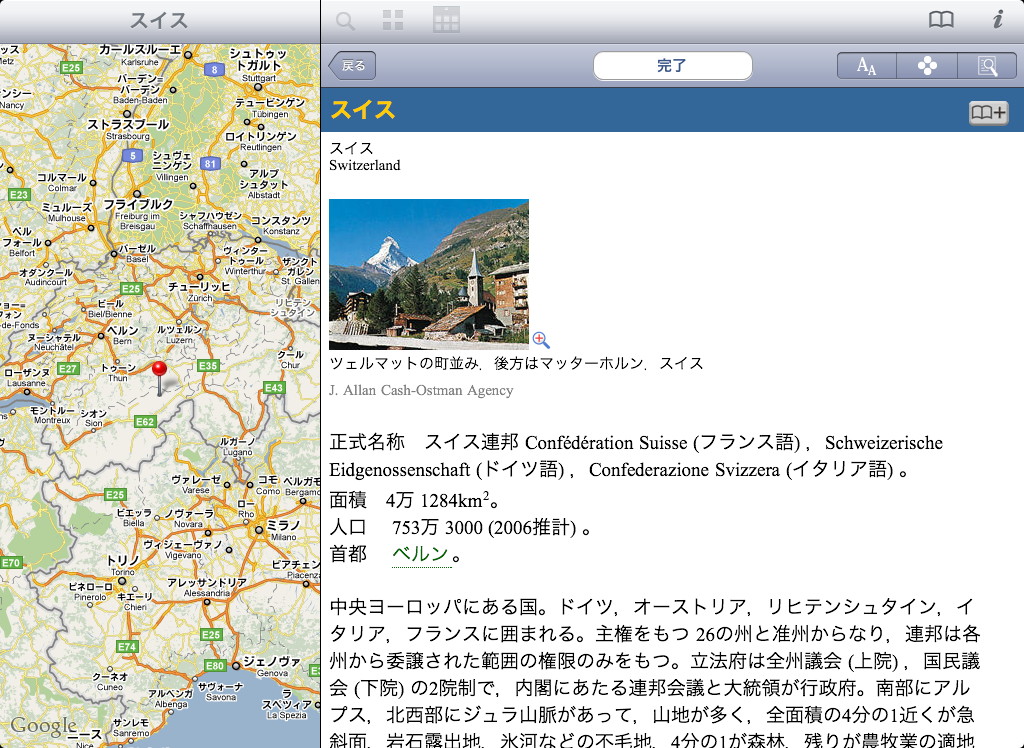Viewport: 1024px width, 748px height.
Task: Select the red pin on map
Action: point(159,370)
